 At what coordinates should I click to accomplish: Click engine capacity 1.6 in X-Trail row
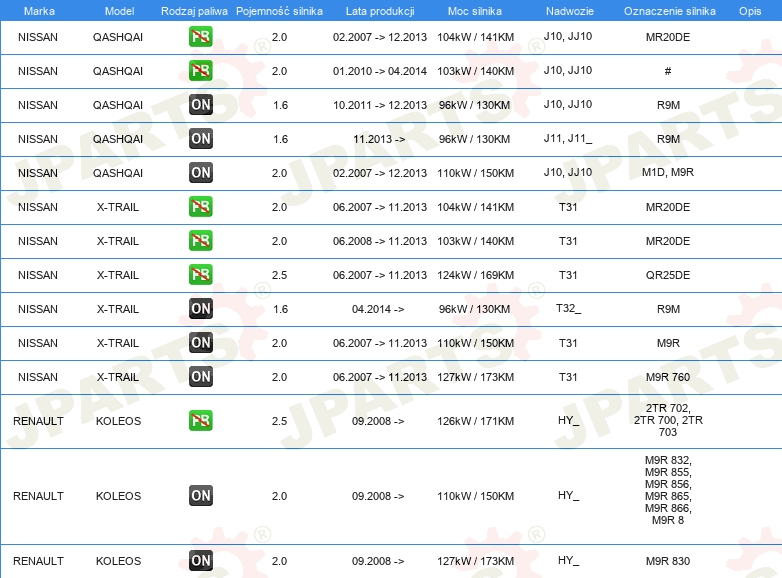[280, 309]
